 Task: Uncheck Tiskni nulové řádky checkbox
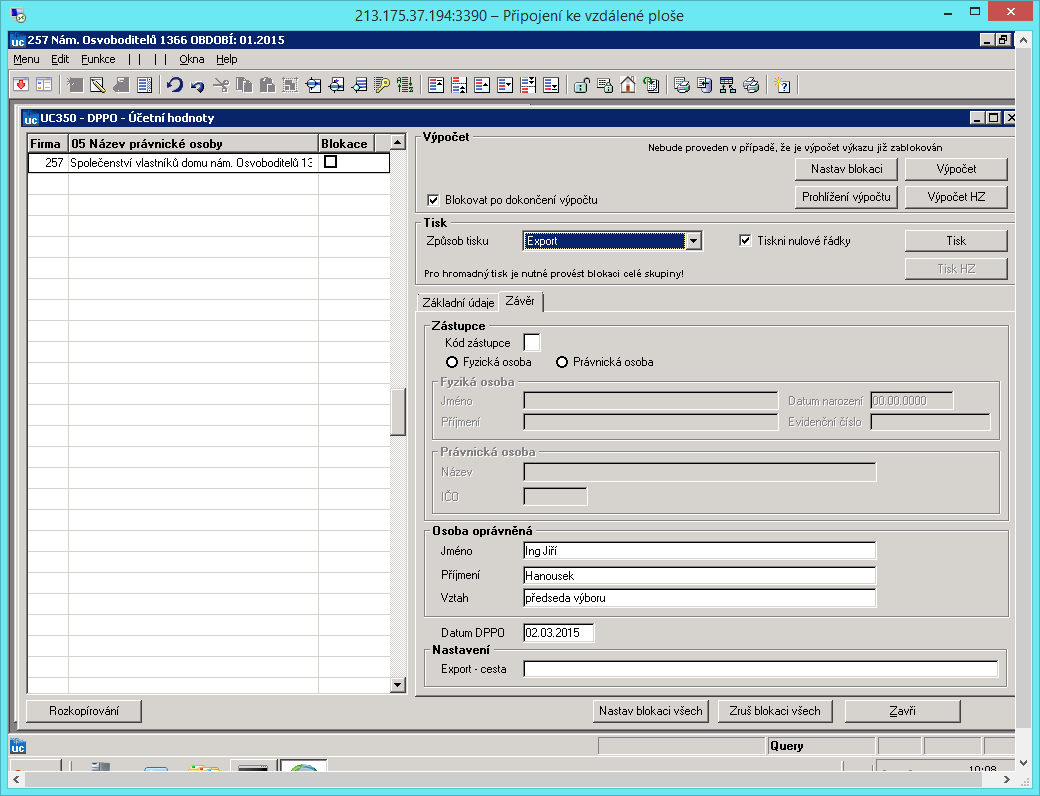coord(746,241)
